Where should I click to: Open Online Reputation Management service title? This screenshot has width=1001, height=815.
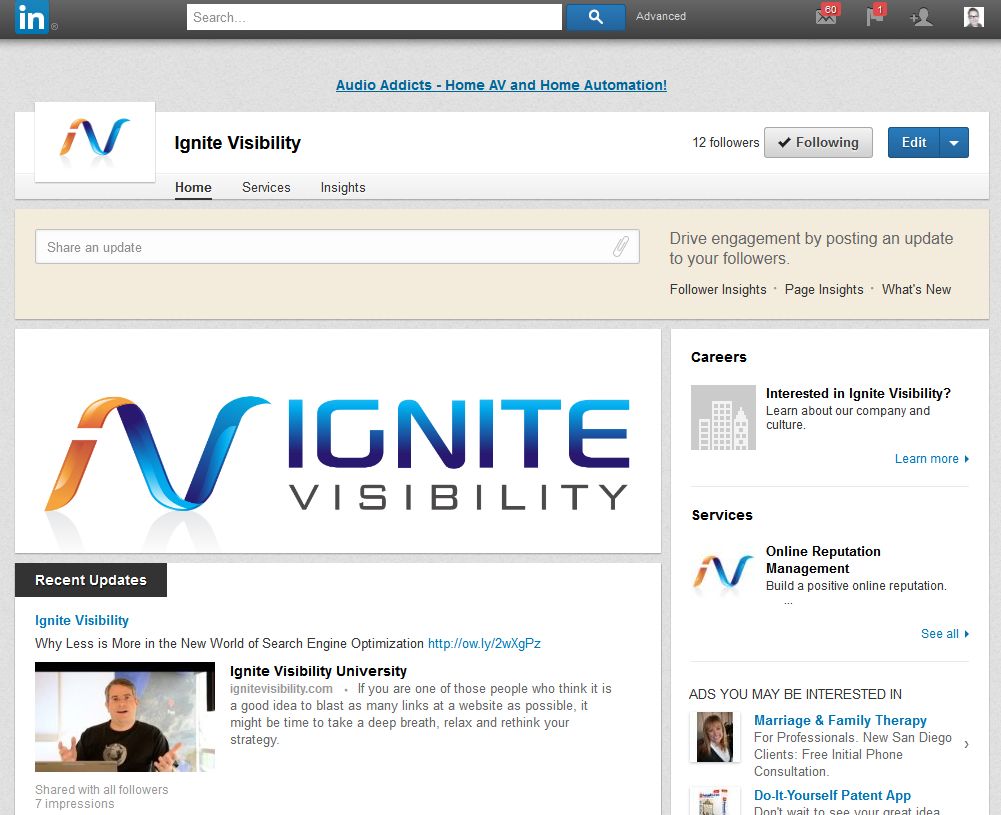(823, 560)
